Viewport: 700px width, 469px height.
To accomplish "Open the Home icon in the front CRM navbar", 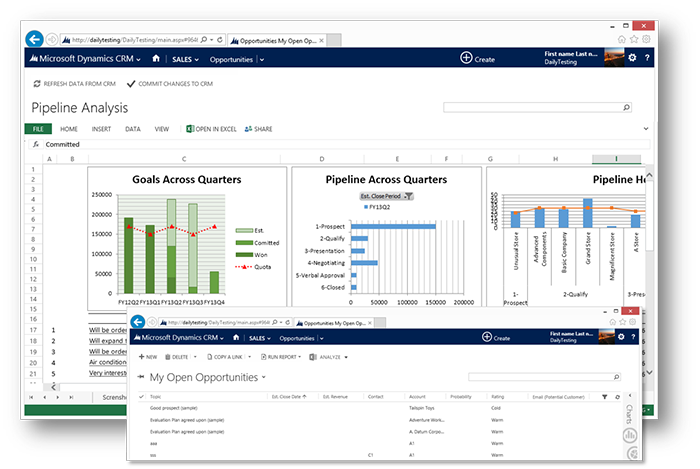I will click(x=236, y=337).
